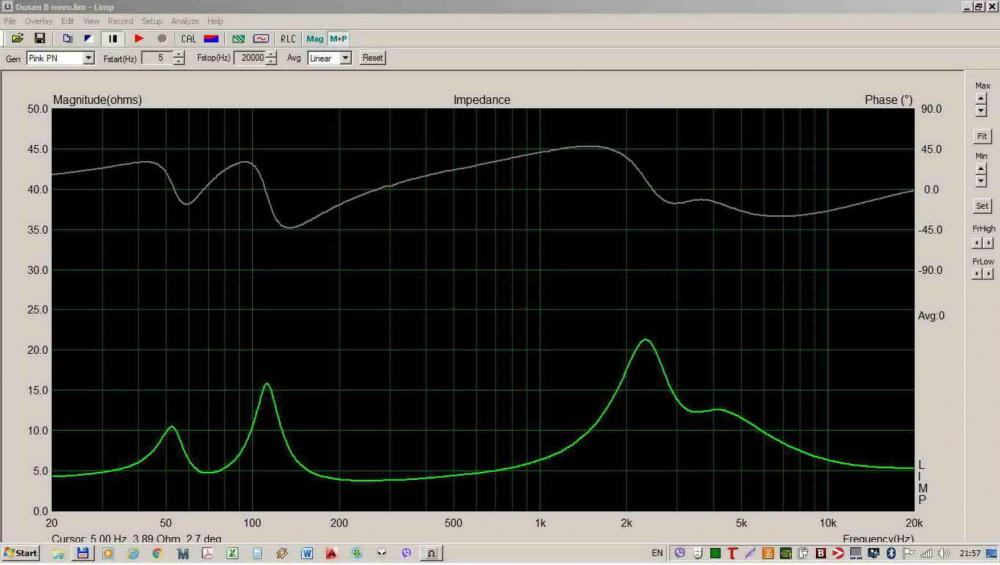Click the floppy disk taskbar button

pos(83,554)
